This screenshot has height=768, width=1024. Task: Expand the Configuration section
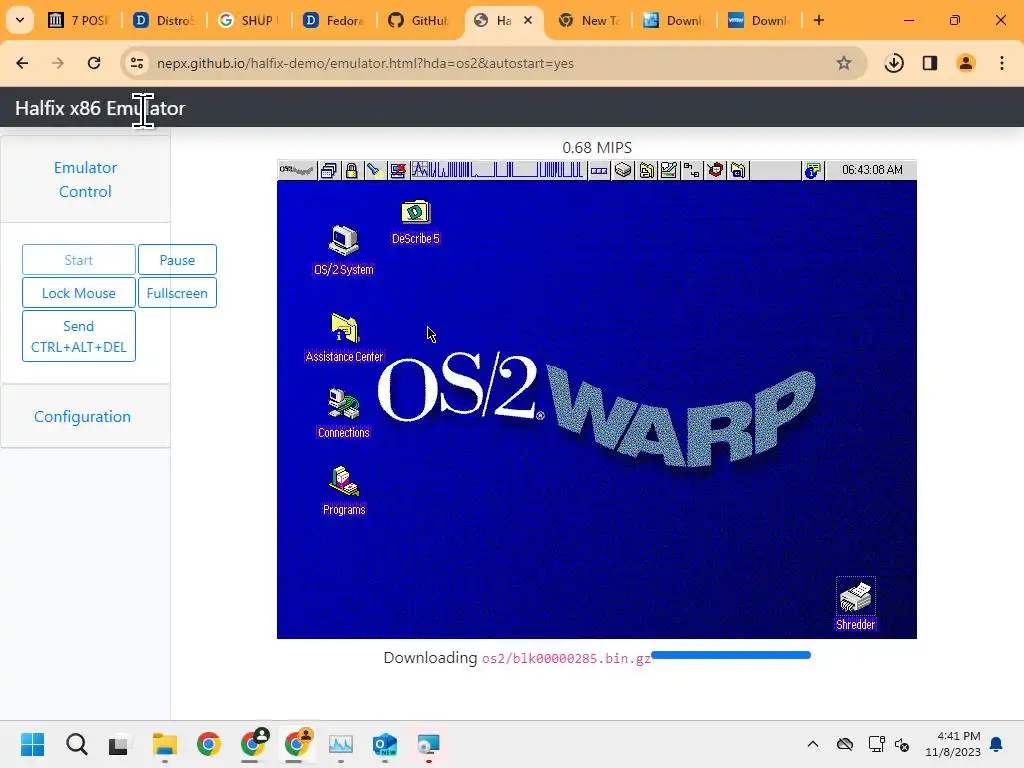(x=82, y=417)
